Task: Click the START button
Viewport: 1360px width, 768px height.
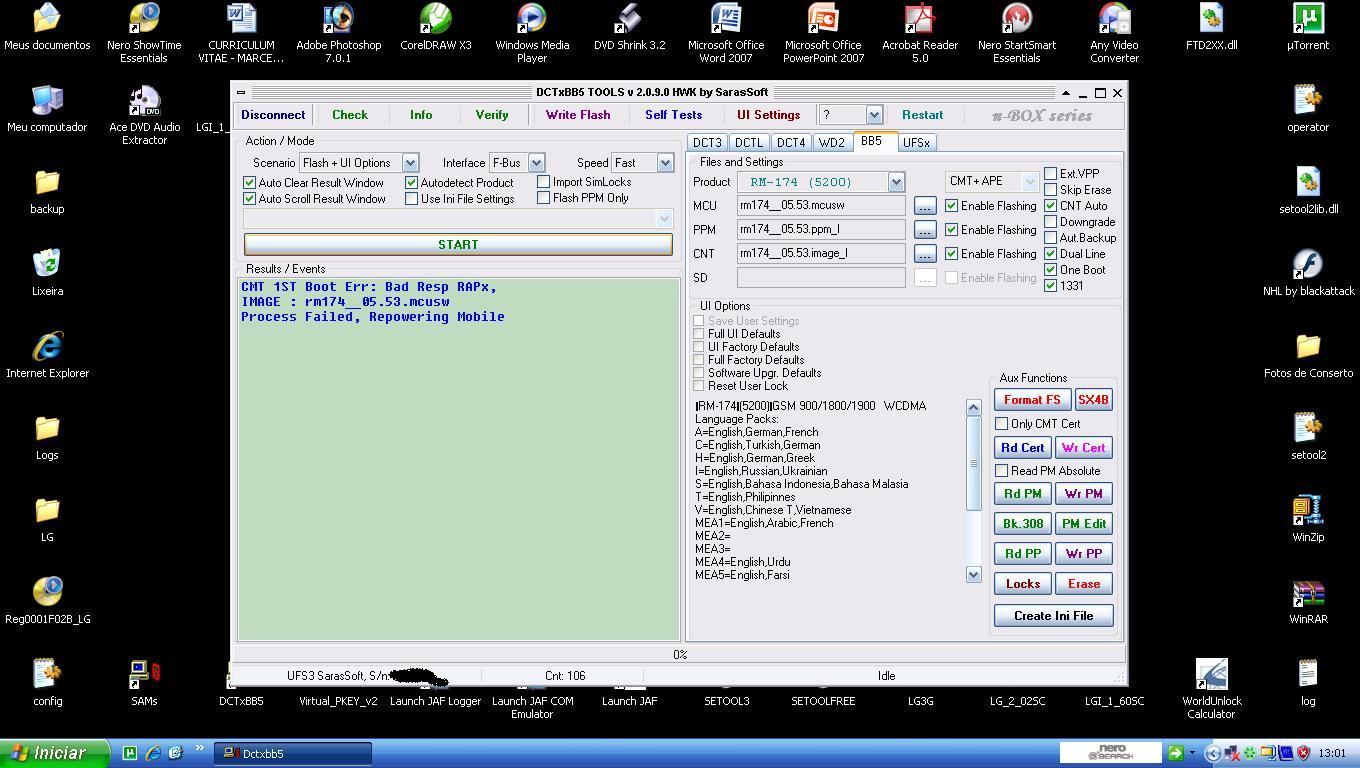Action: point(458,244)
